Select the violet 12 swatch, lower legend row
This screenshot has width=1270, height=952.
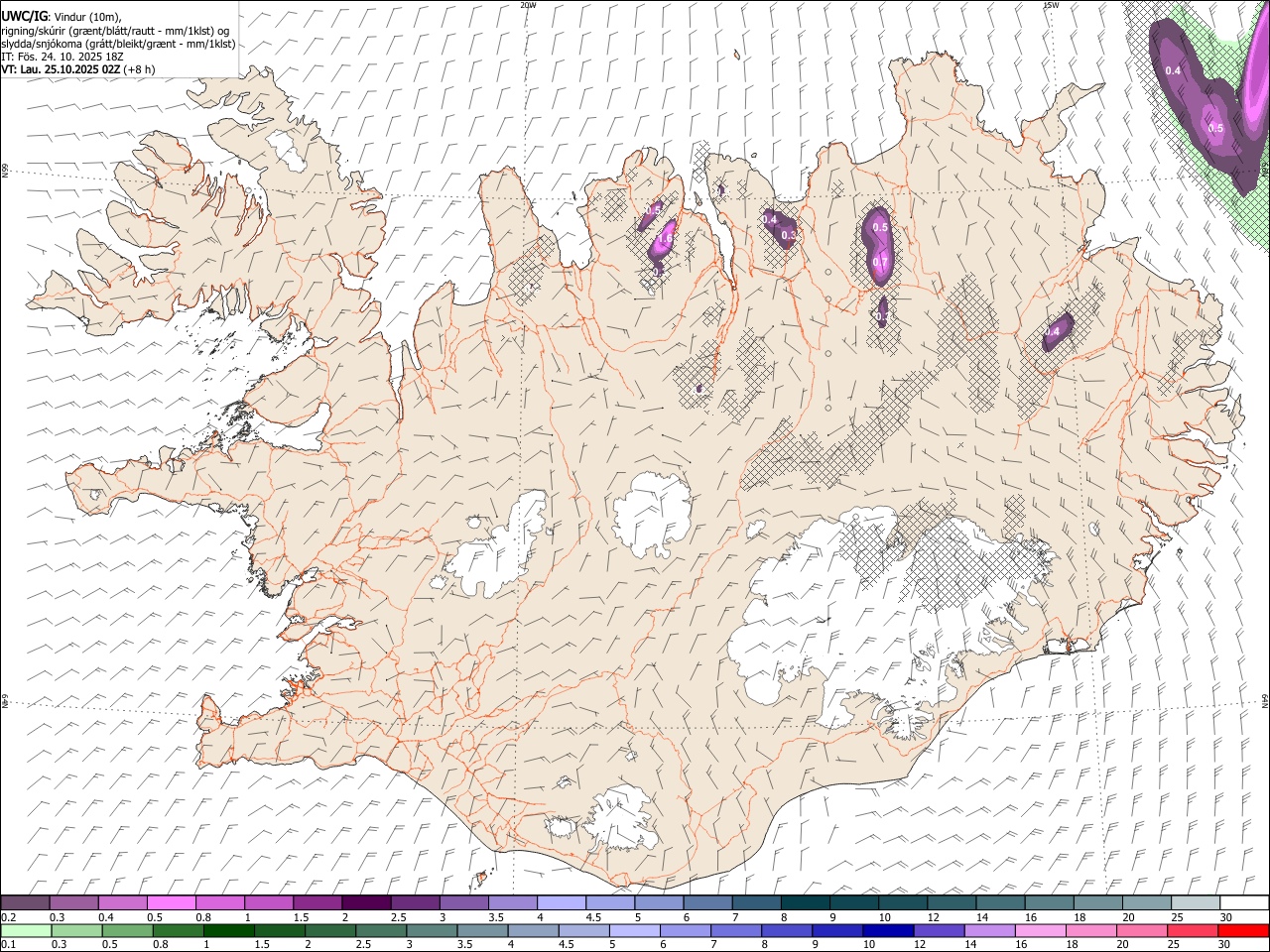(x=938, y=930)
